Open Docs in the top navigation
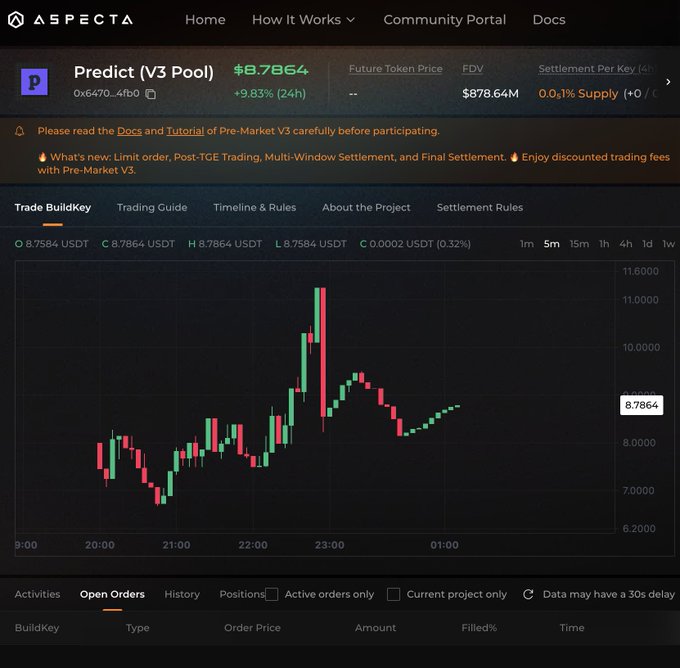The width and height of the screenshot is (680, 668). (549, 20)
